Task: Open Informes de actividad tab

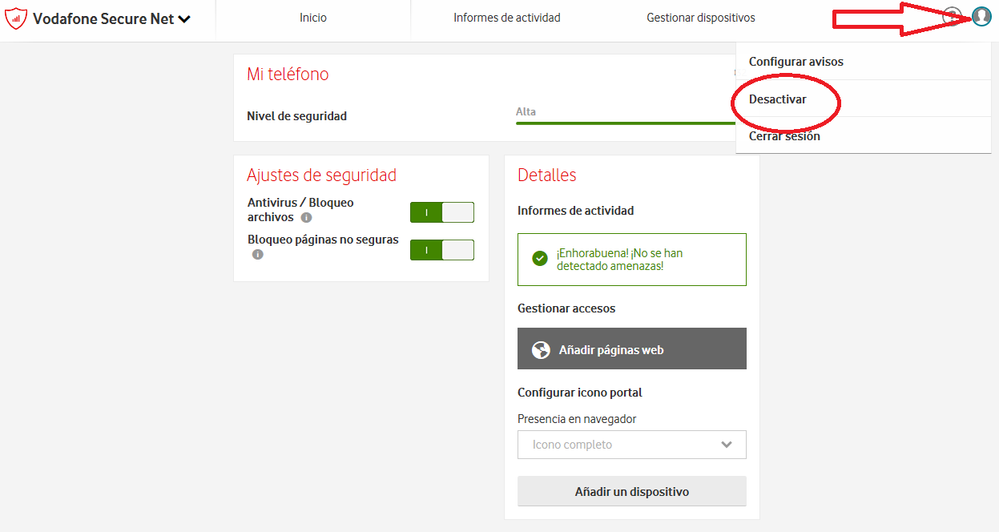Action: click(x=506, y=18)
